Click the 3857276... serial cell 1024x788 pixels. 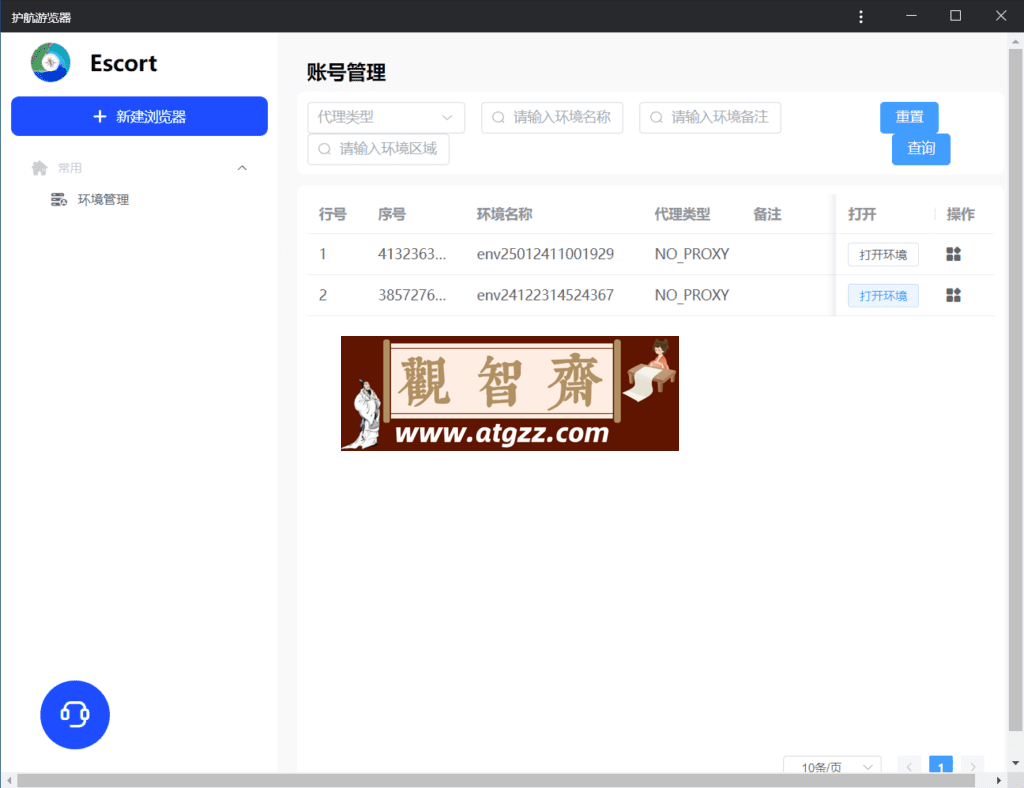(412, 295)
